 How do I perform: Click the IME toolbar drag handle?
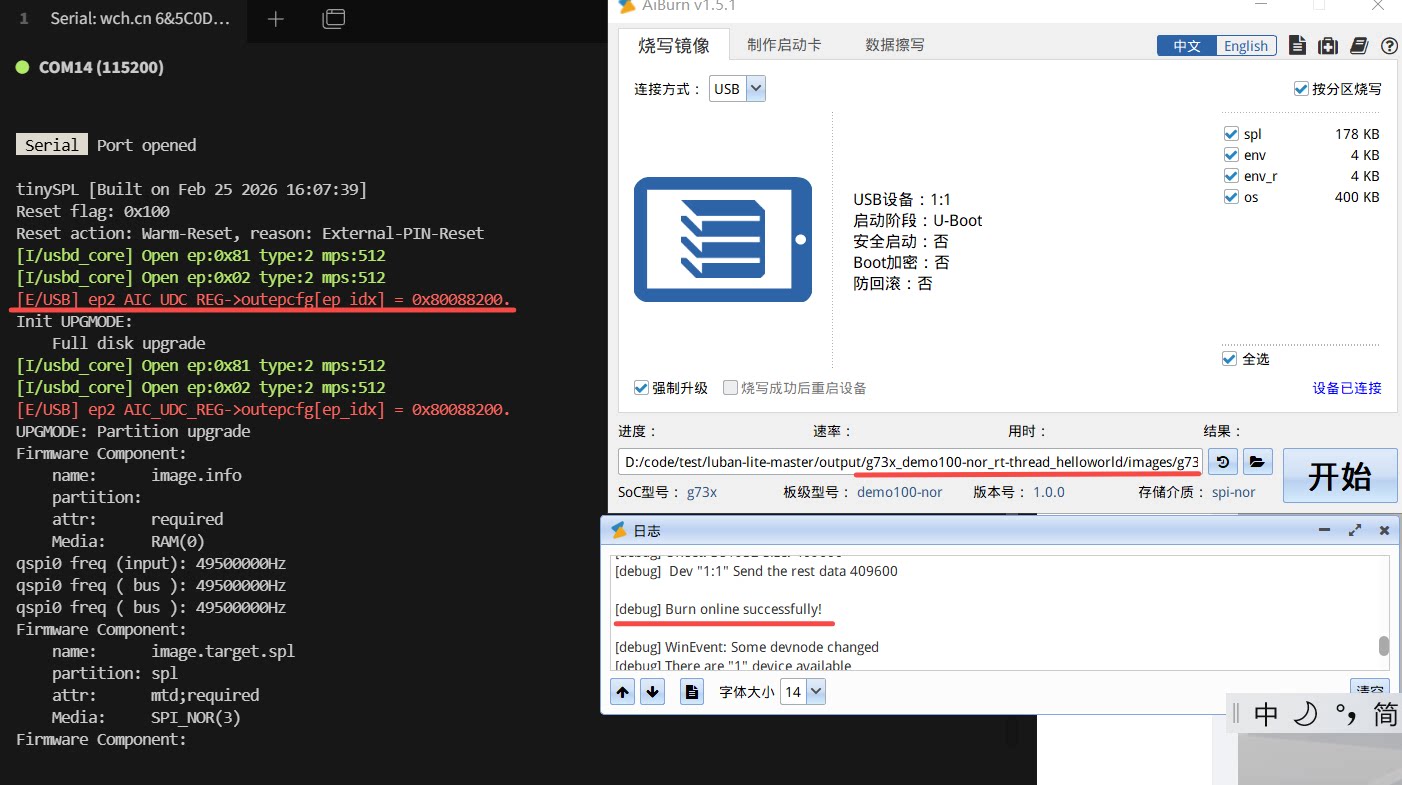coord(1236,714)
